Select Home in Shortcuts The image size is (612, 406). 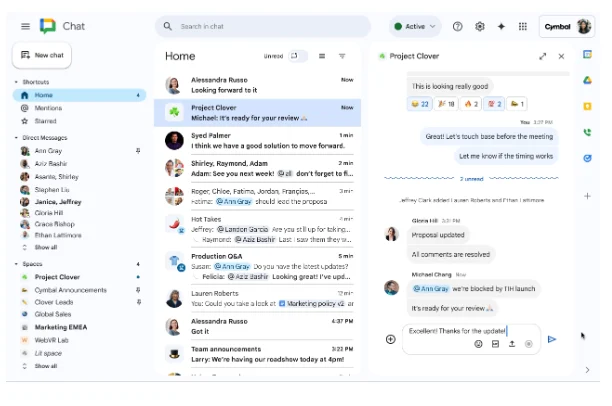coord(80,95)
